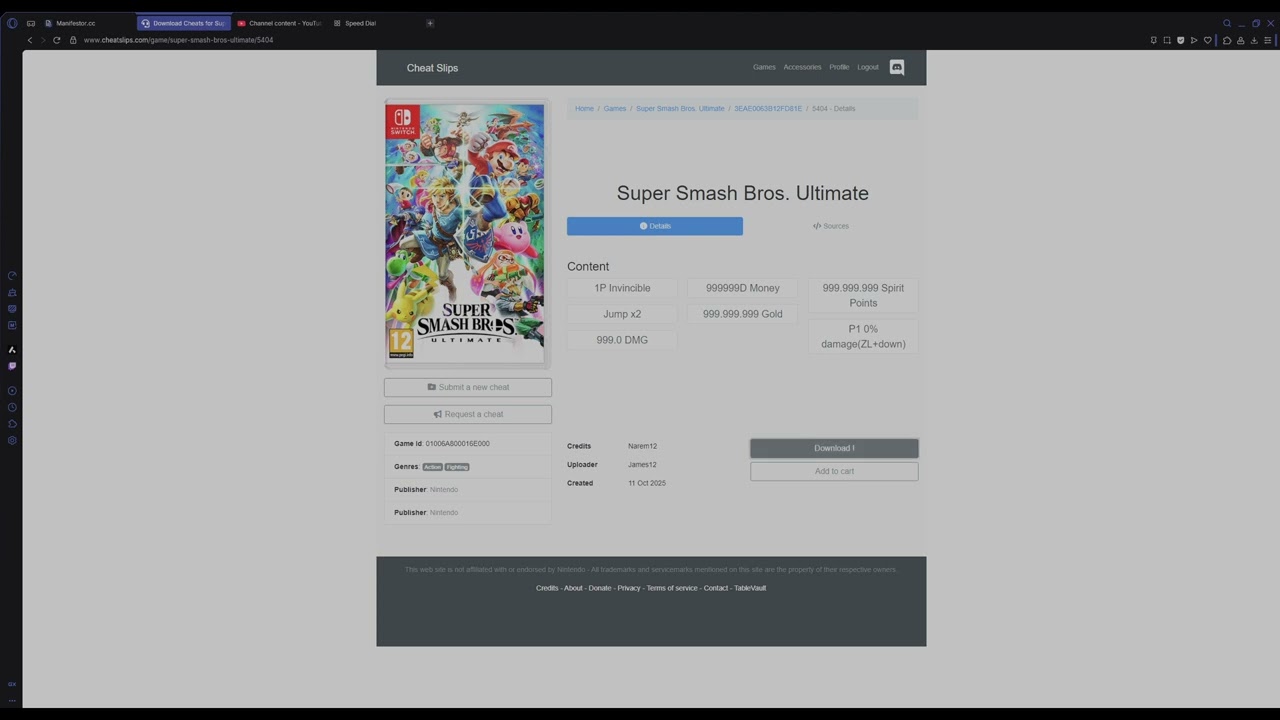This screenshot has width=1280, height=720.
Task: Click the pinboard pin icon in toolbar
Action: coord(1154,40)
